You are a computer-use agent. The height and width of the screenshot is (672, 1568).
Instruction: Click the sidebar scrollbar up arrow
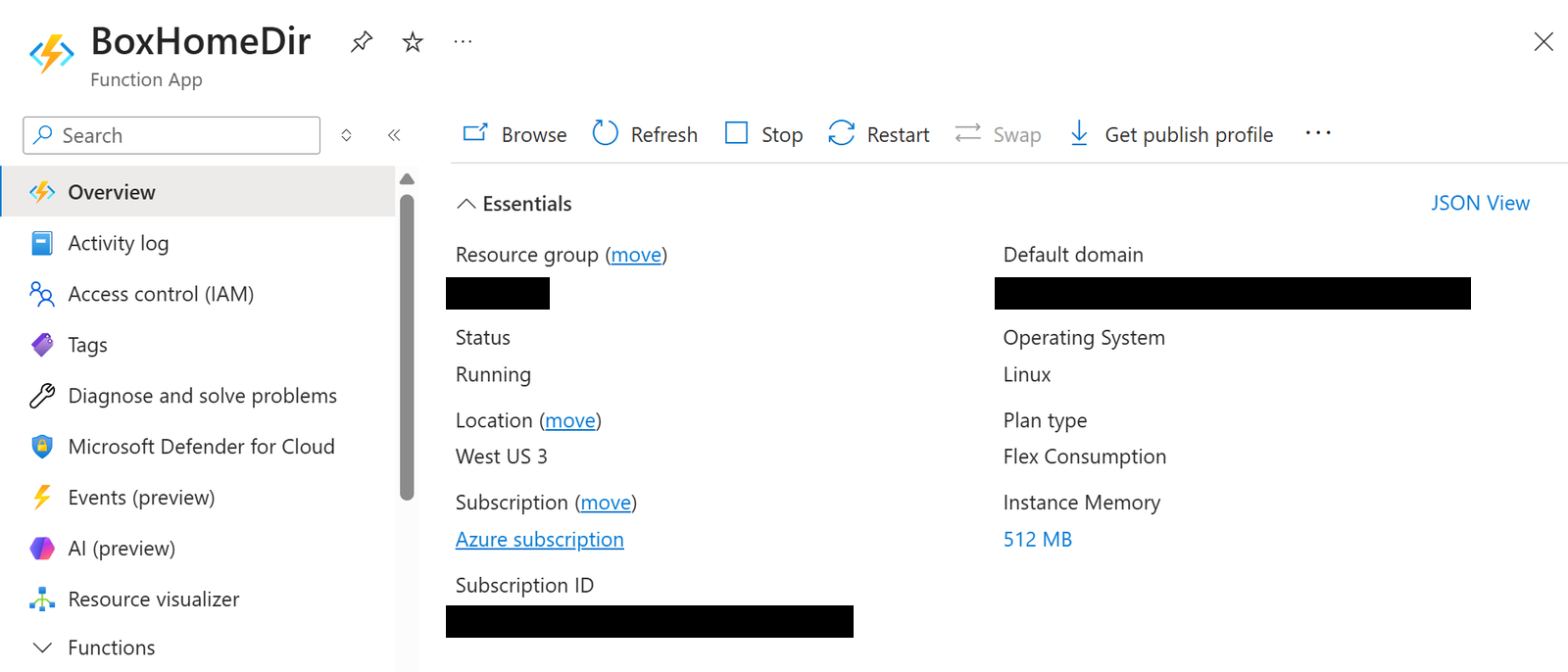pos(407,179)
